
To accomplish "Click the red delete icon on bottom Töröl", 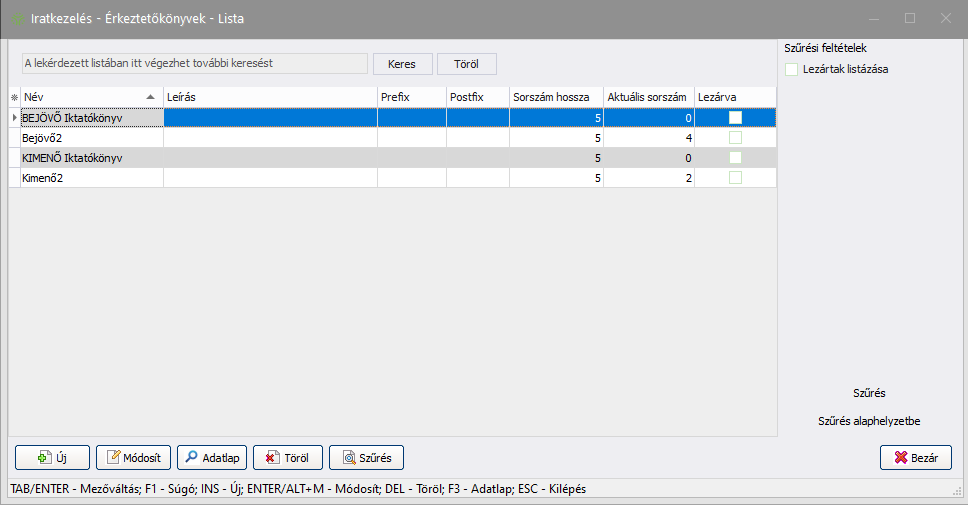I will [270, 458].
